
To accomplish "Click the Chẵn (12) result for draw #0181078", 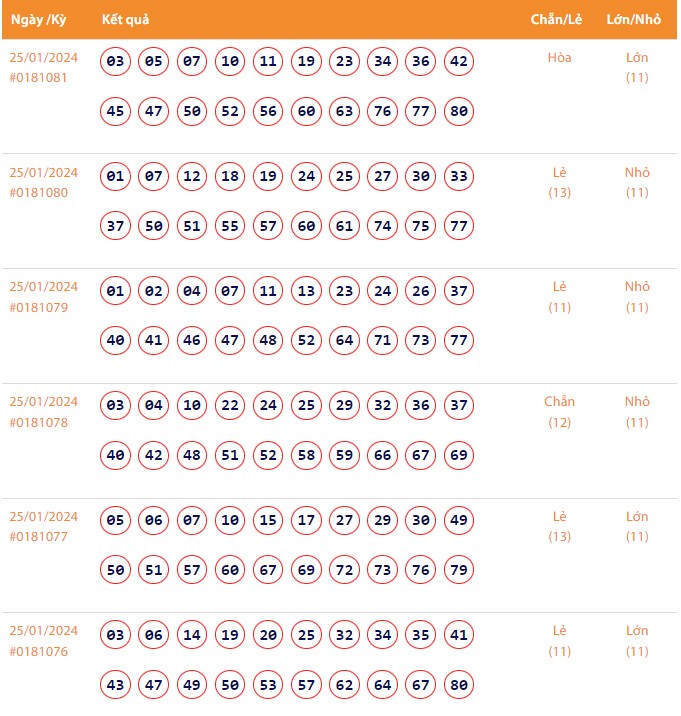I will (x=560, y=412).
